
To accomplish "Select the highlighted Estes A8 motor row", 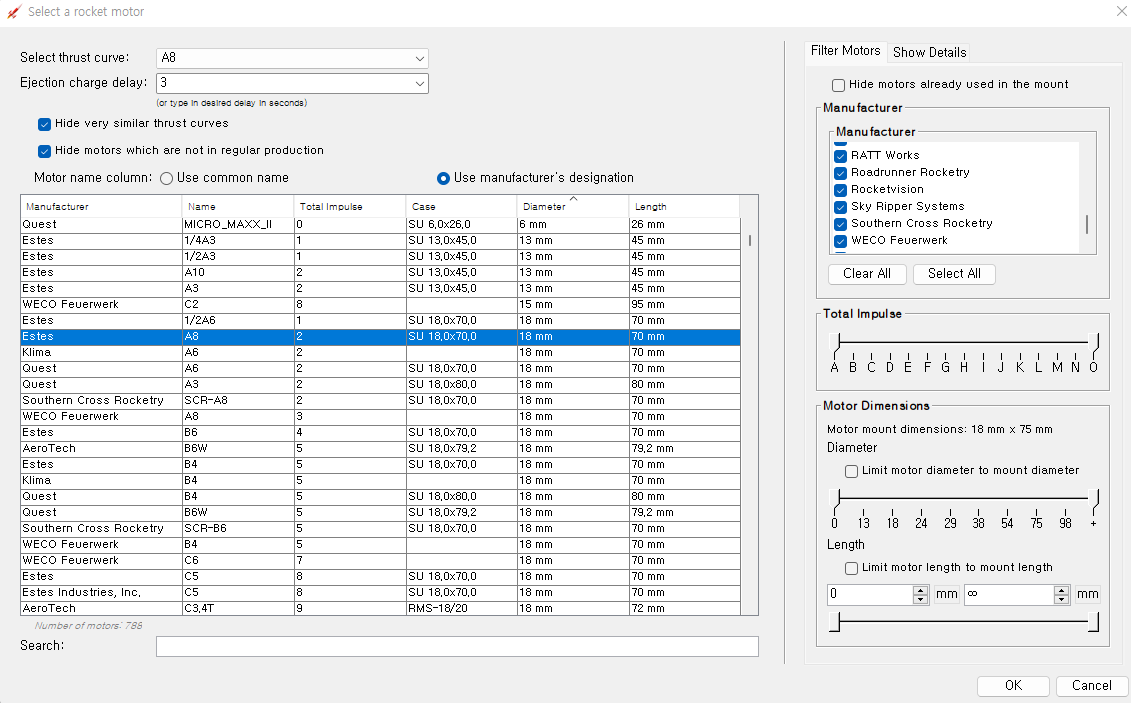I will coord(380,337).
